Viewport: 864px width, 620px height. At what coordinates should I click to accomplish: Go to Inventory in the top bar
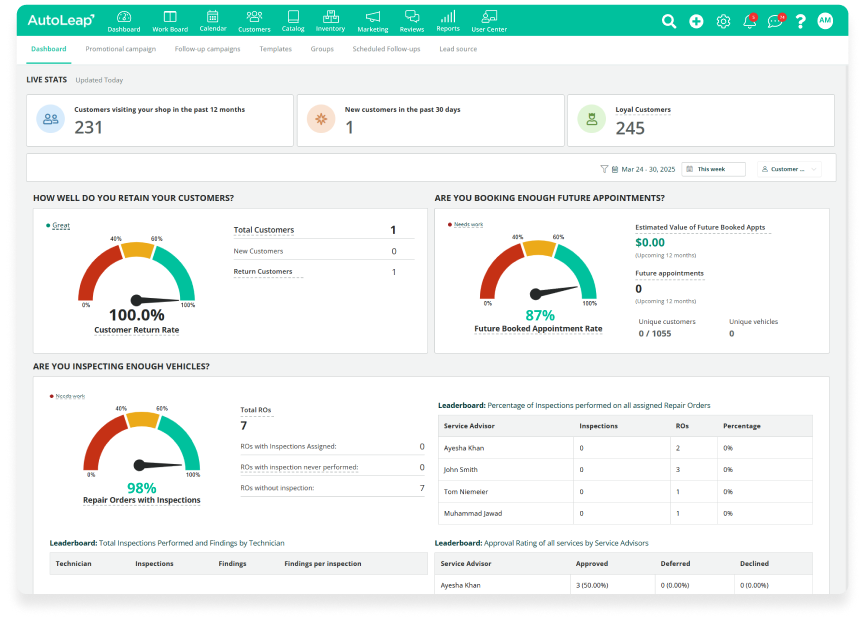pyautogui.click(x=330, y=17)
